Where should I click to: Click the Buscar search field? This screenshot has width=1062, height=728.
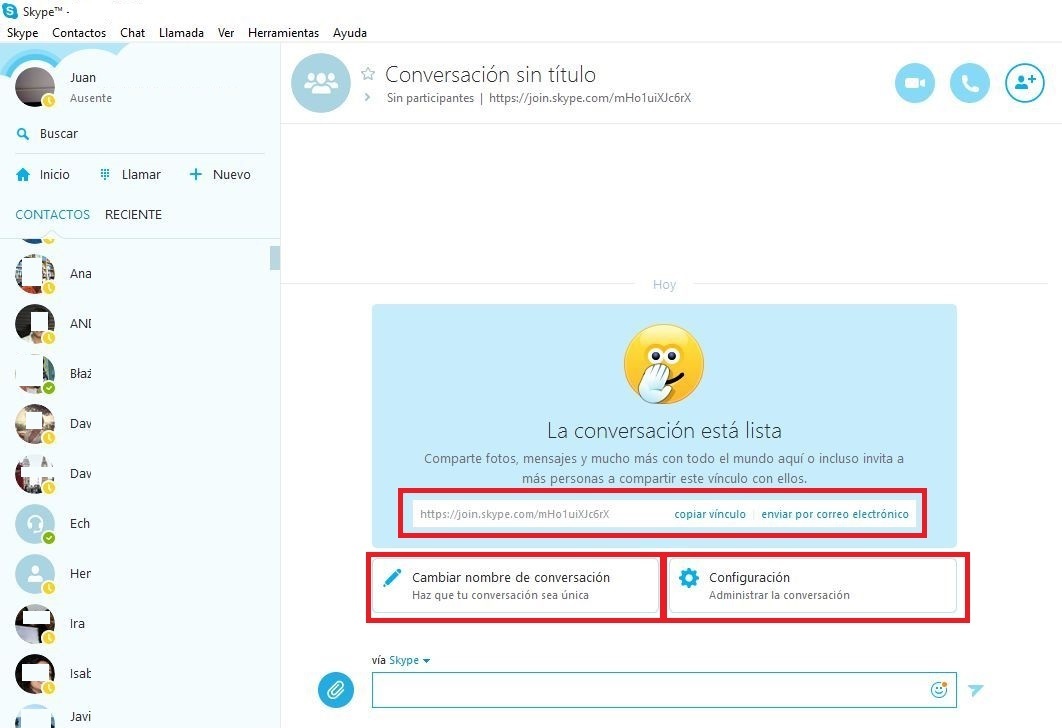[x=139, y=134]
